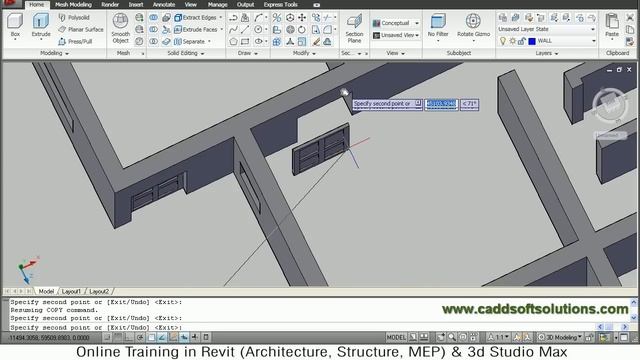Select the Rectangle draw tool

coord(245,41)
